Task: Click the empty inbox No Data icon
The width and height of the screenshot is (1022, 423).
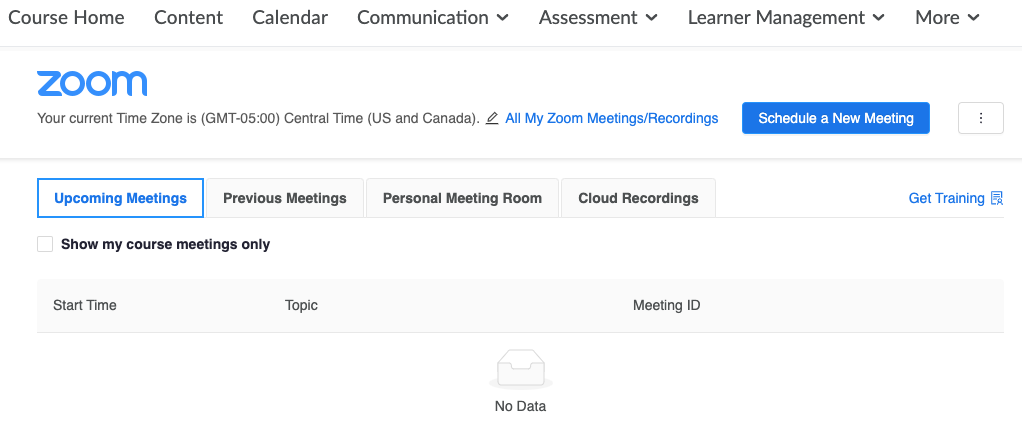Action: pos(520,372)
